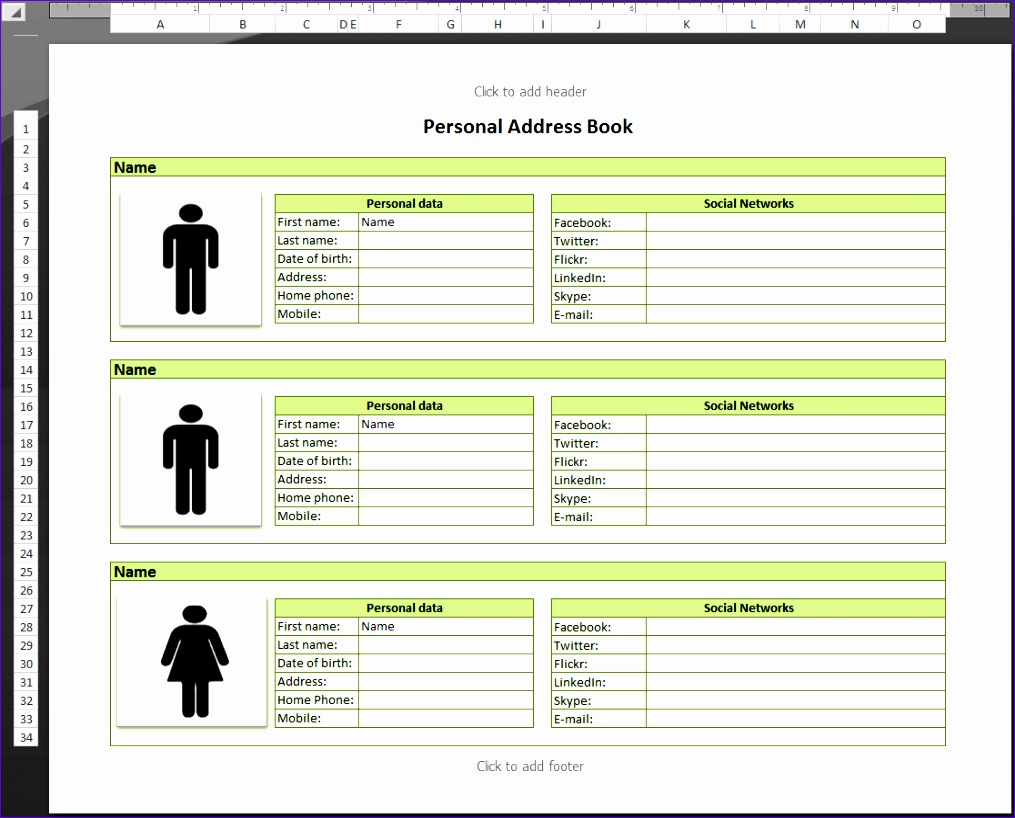Select the male silhouette image in second card
The image size is (1015, 818).
[x=190, y=462]
